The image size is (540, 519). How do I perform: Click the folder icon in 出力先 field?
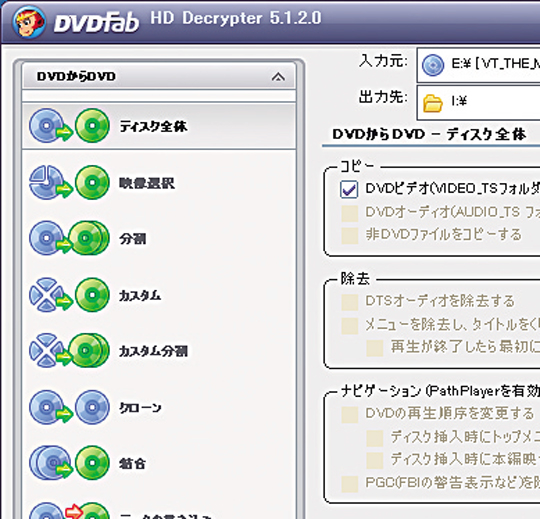(433, 103)
